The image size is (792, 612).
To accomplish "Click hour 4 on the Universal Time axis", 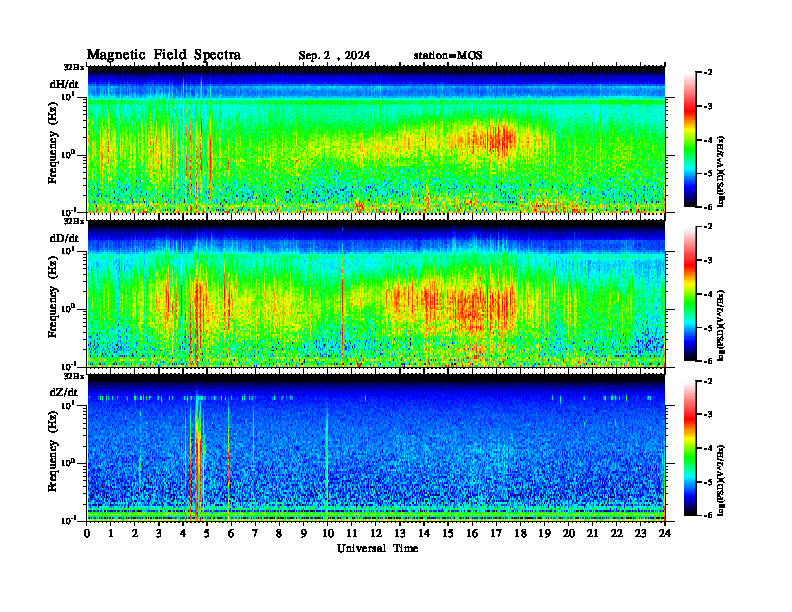I will [183, 534].
